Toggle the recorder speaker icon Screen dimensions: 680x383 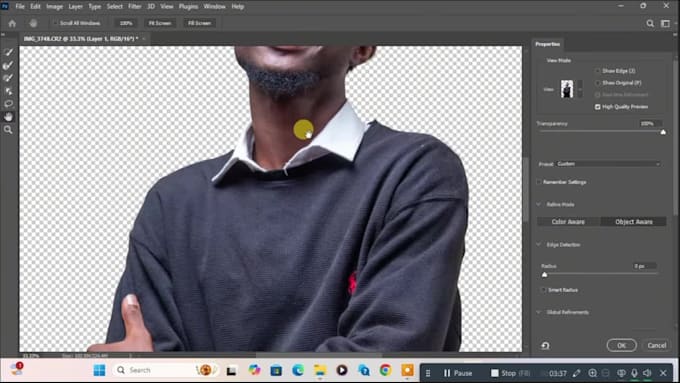point(647,373)
